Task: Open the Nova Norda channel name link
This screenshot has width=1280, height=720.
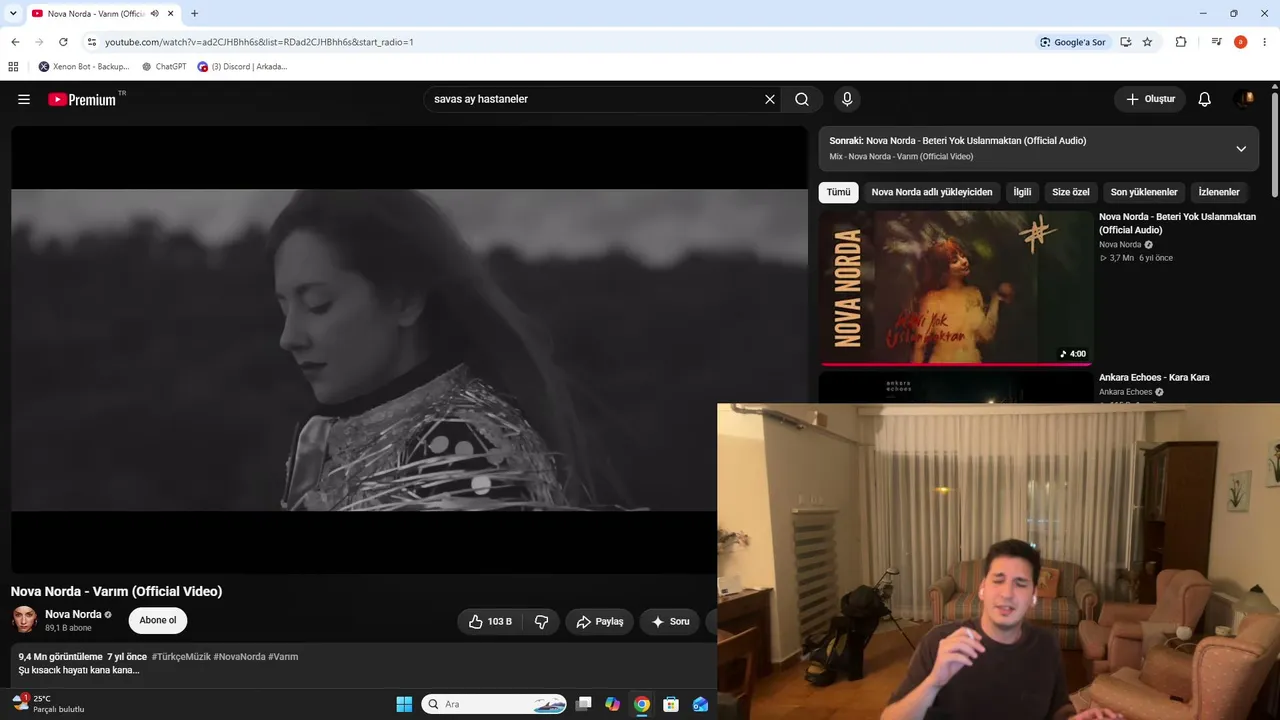Action: (73, 614)
